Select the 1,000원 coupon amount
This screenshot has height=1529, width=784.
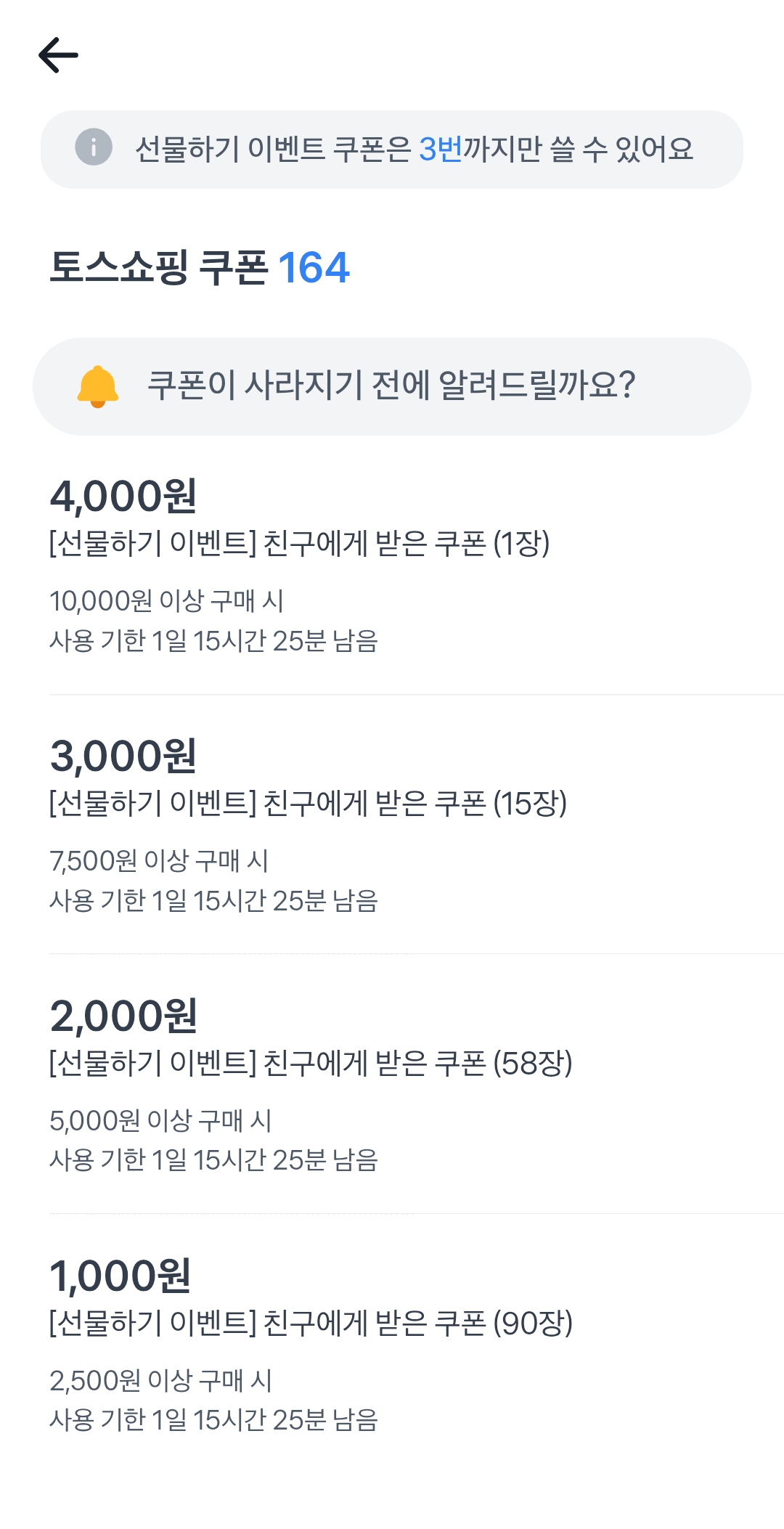(121, 1276)
